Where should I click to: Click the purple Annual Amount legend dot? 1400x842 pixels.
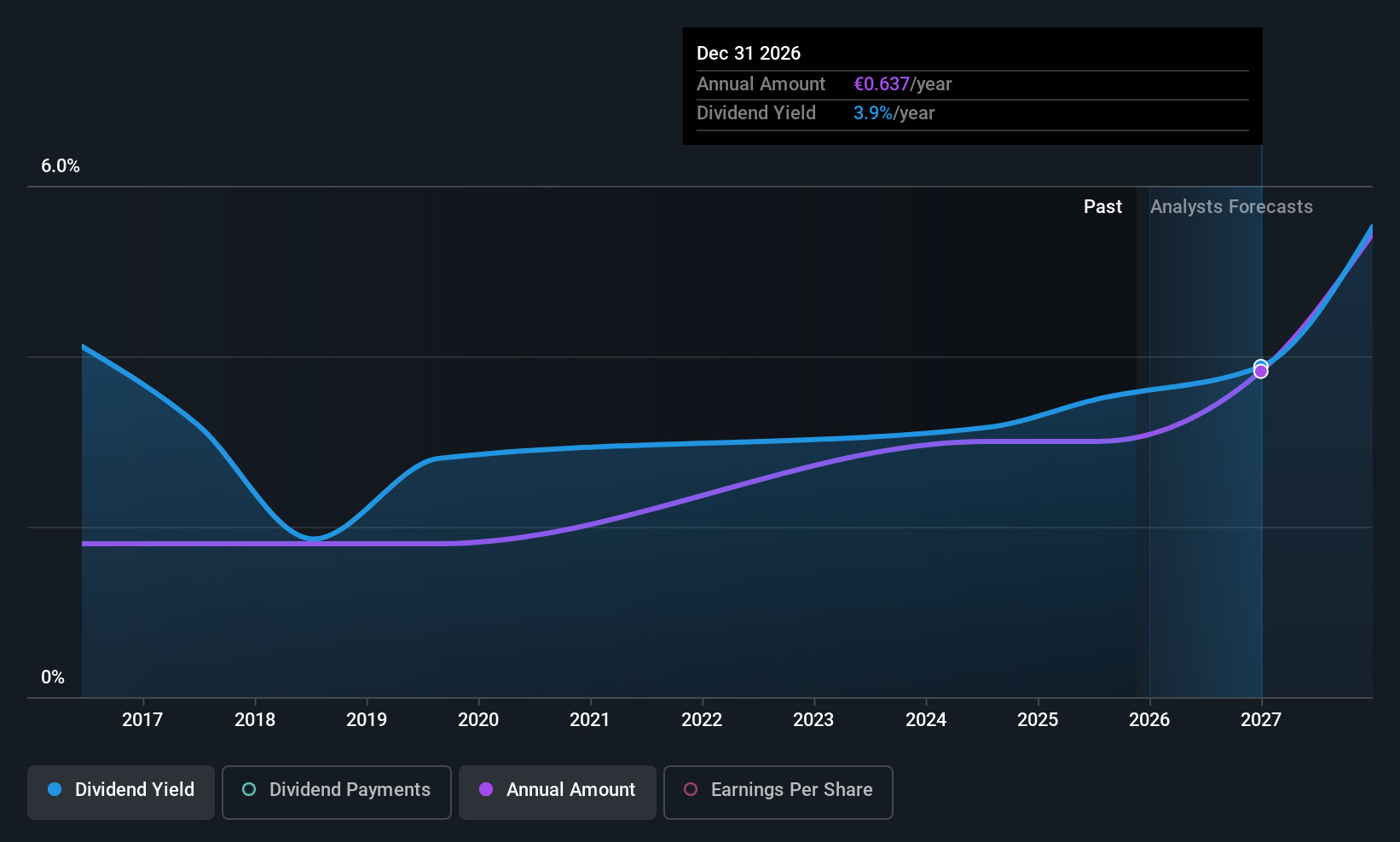point(486,790)
